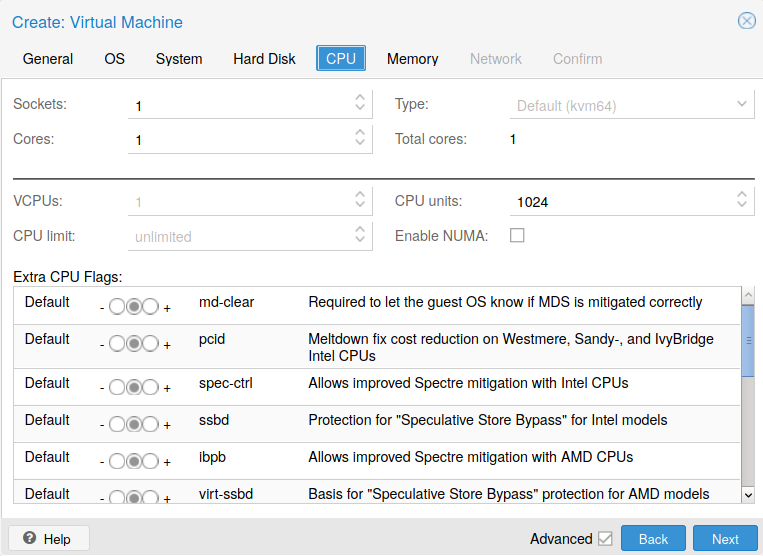This screenshot has width=763, height=556.
Task: Increase CPU units with up arrow
Action: click(x=741, y=195)
